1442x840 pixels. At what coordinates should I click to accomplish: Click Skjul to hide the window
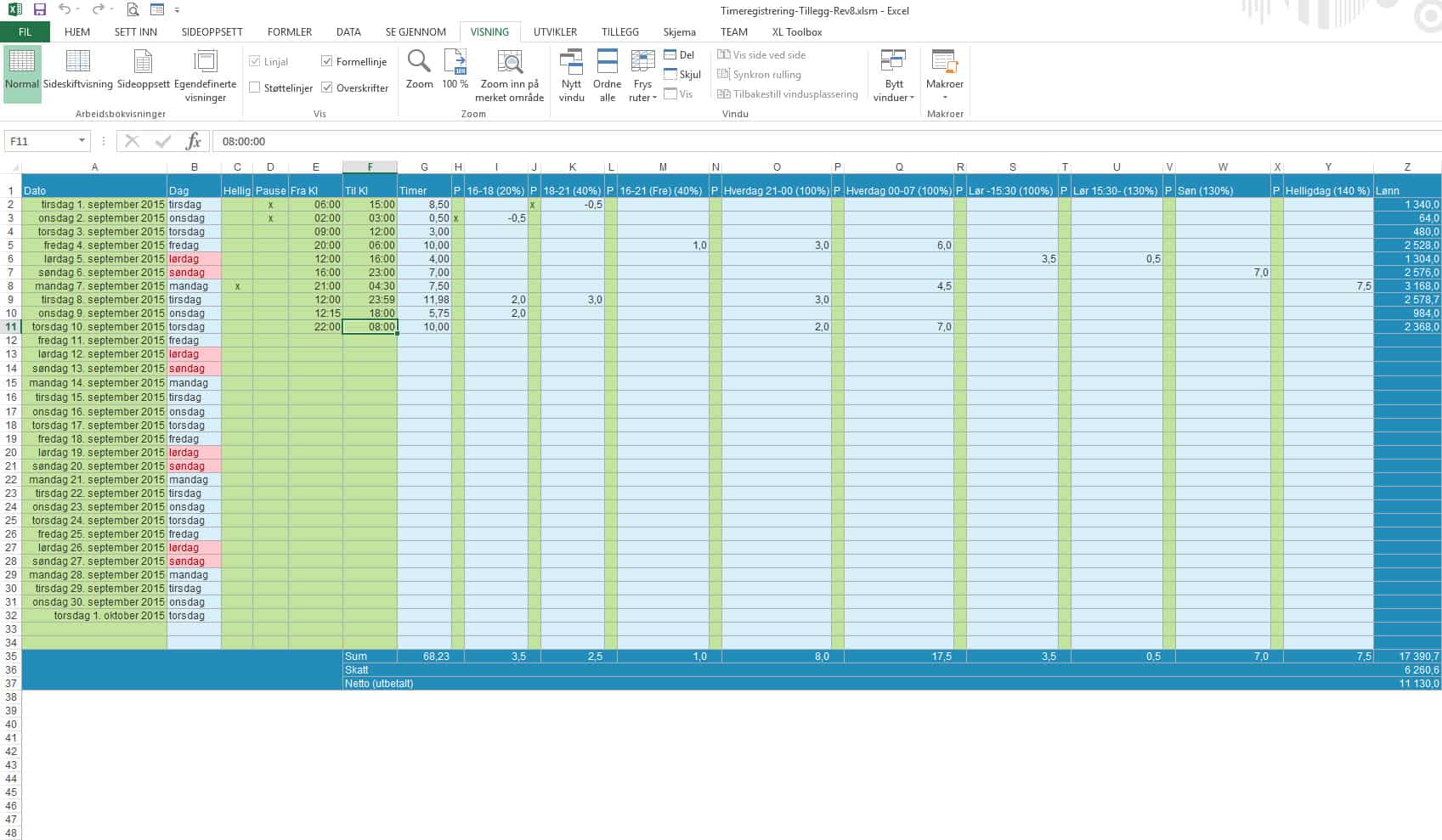point(670,74)
